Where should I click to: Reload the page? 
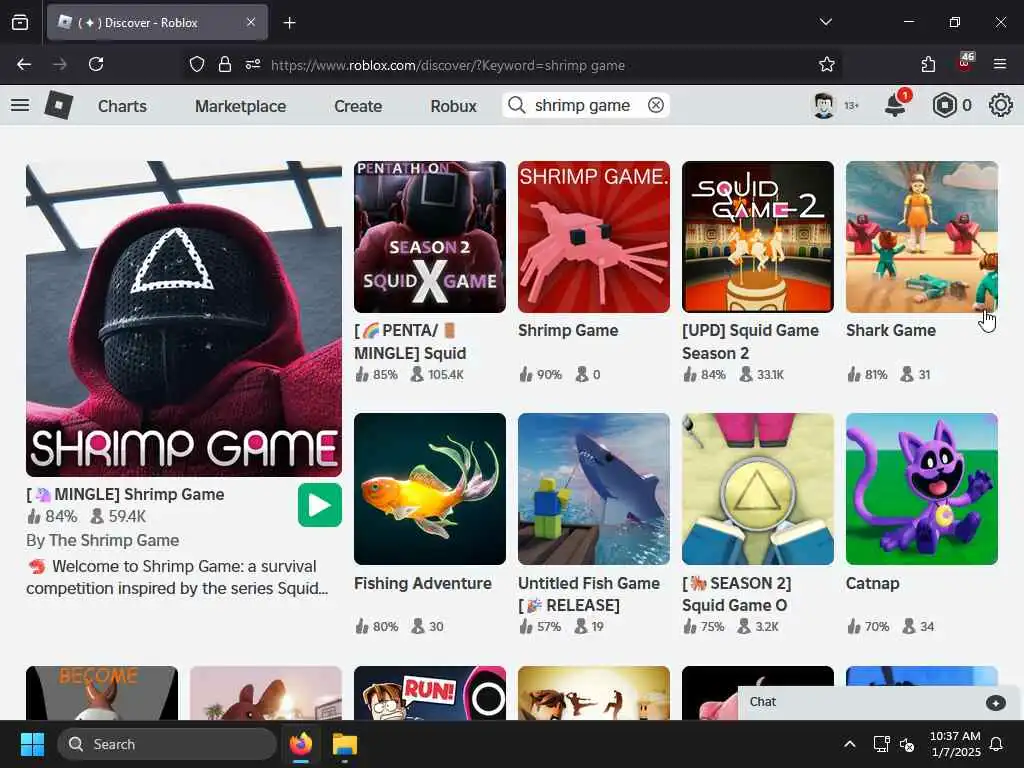96,65
